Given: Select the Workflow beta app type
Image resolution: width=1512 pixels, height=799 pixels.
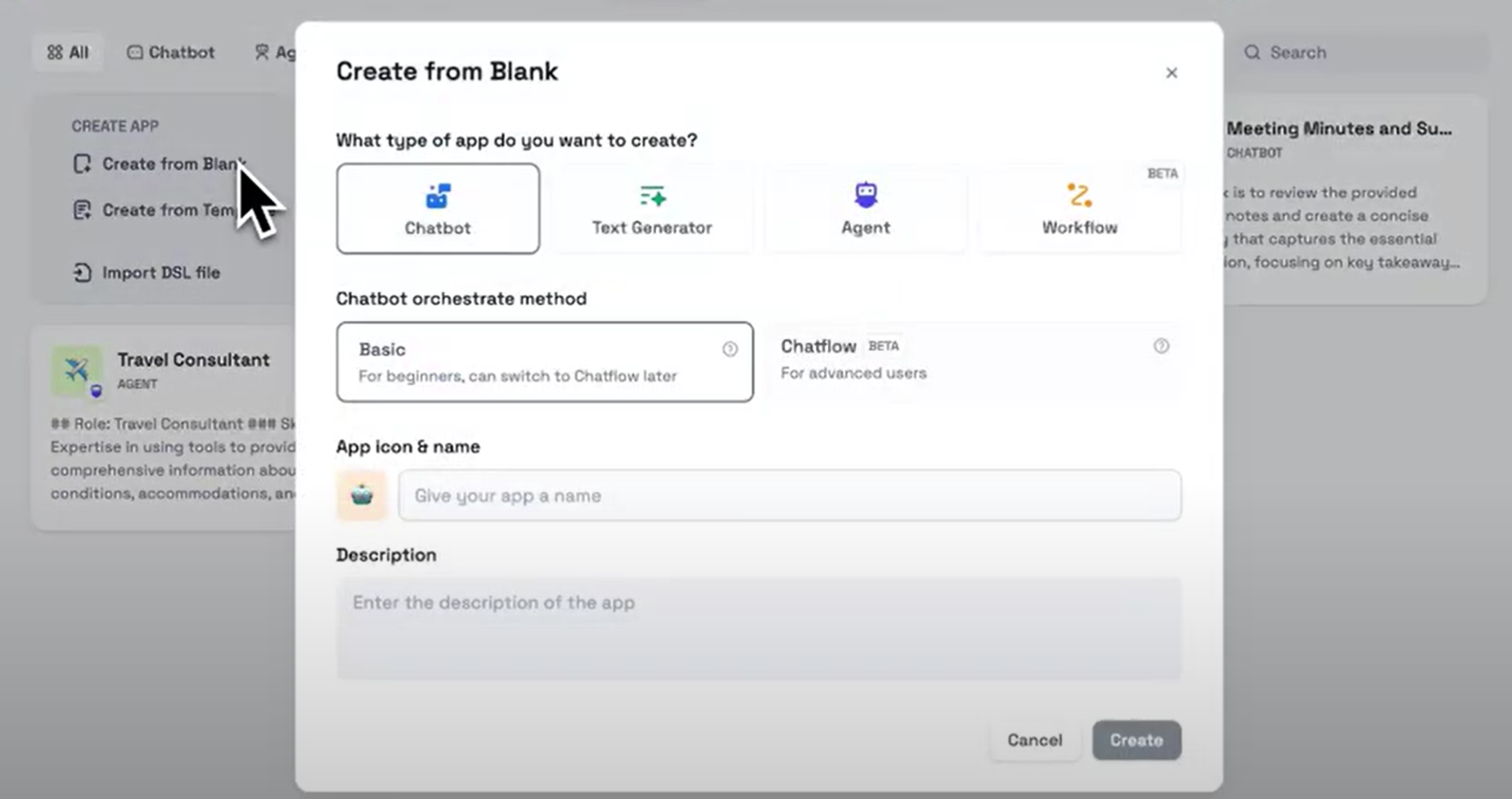Looking at the screenshot, I should [1079, 209].
